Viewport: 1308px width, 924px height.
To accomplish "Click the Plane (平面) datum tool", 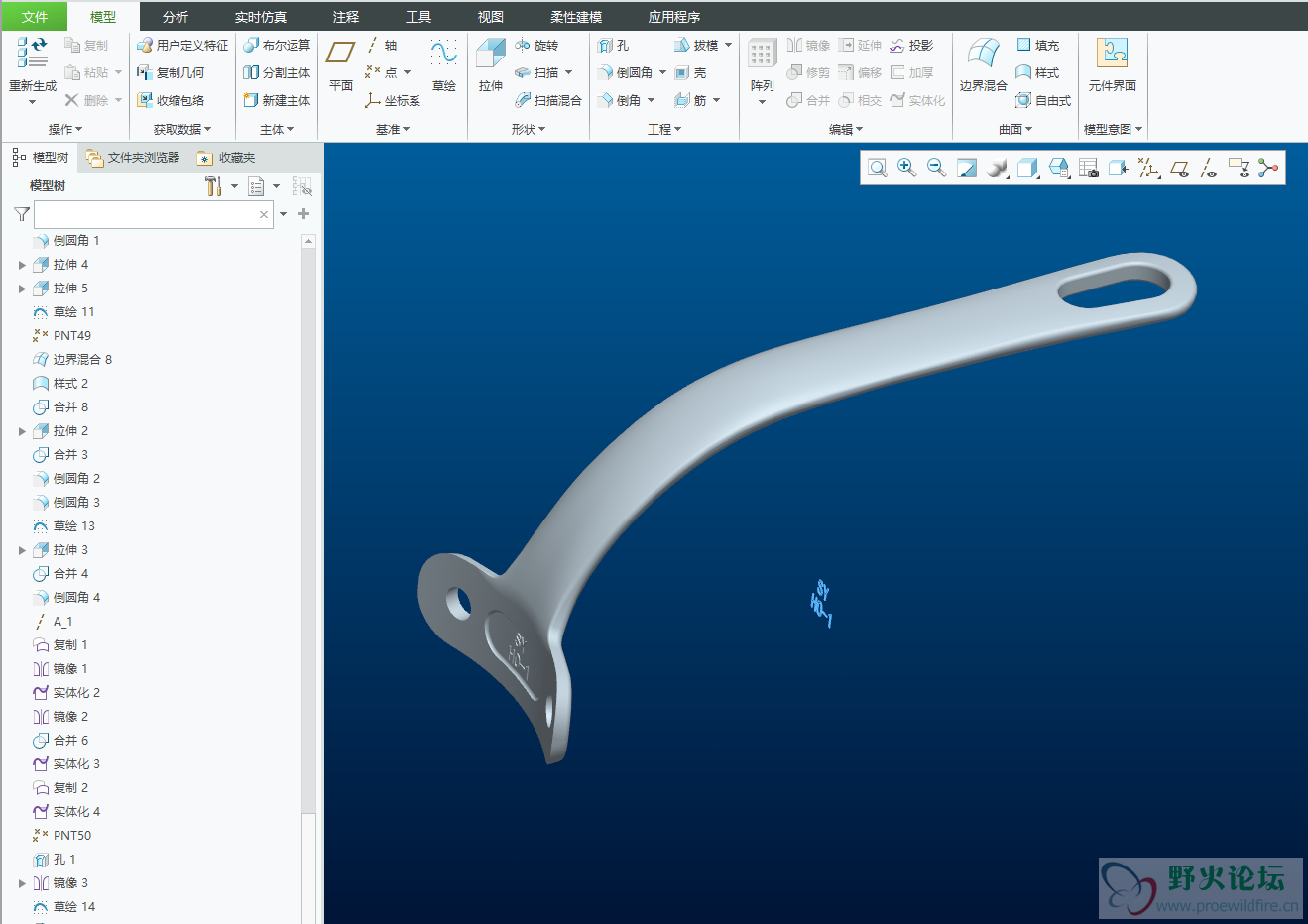I will [341, 65].
